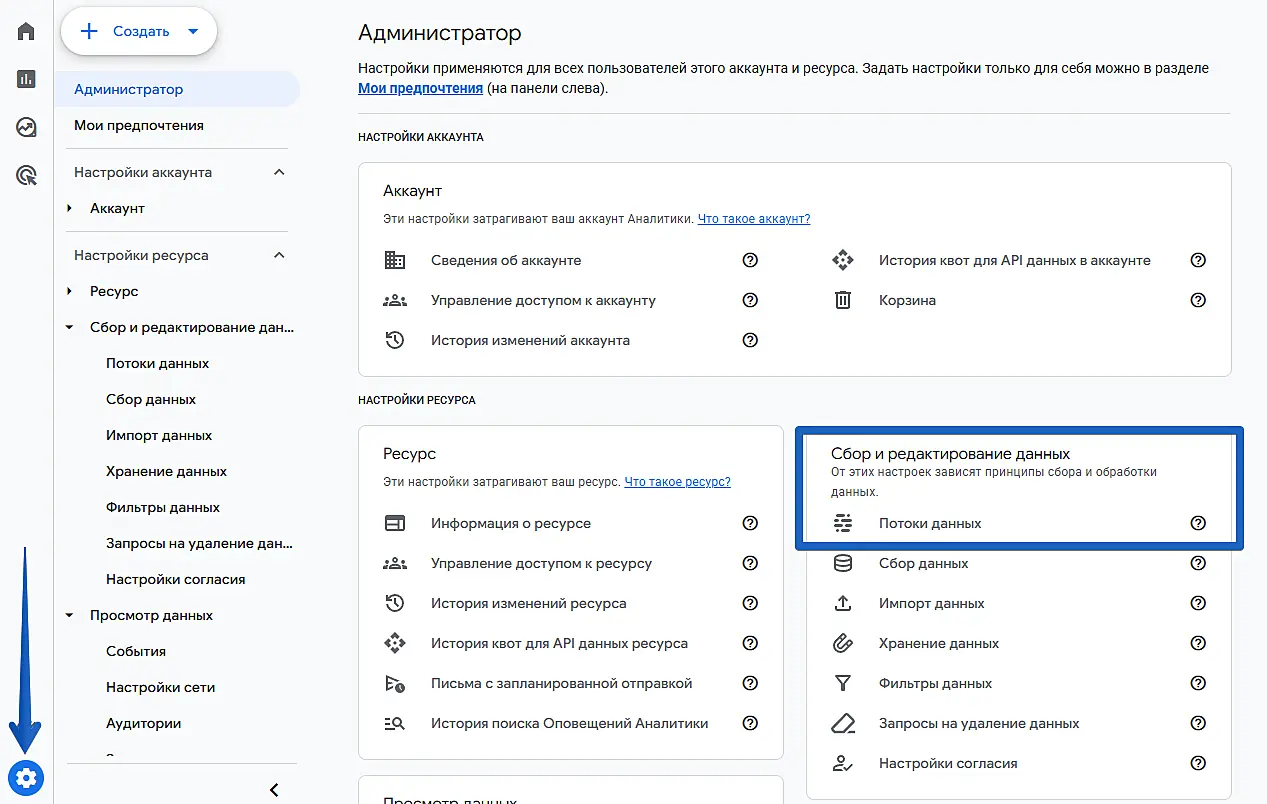Collapse the Просмотр данных sidebar group
This screenshot has height=804, width=1267.
point(70,615)
